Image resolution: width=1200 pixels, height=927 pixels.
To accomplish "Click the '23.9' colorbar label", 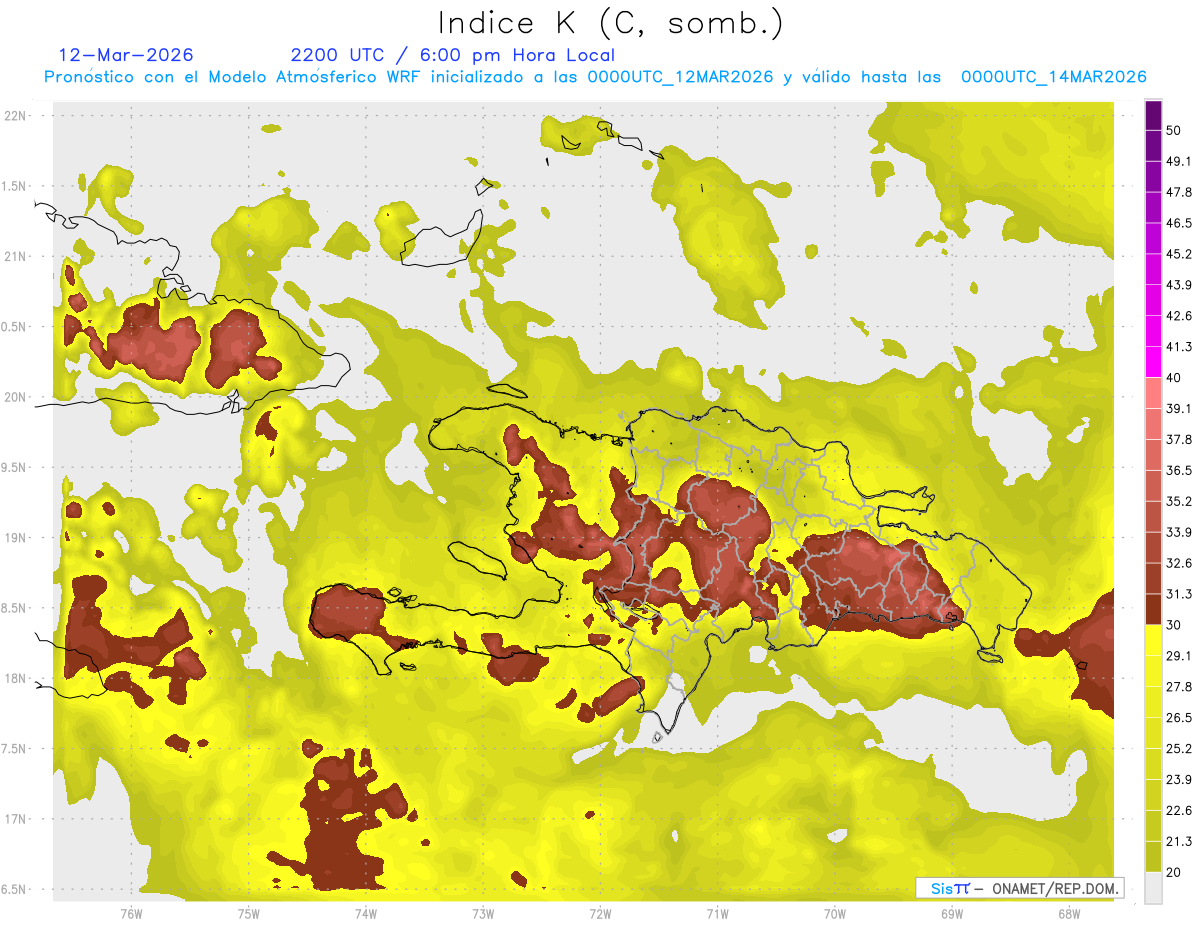I will 1179,779.
